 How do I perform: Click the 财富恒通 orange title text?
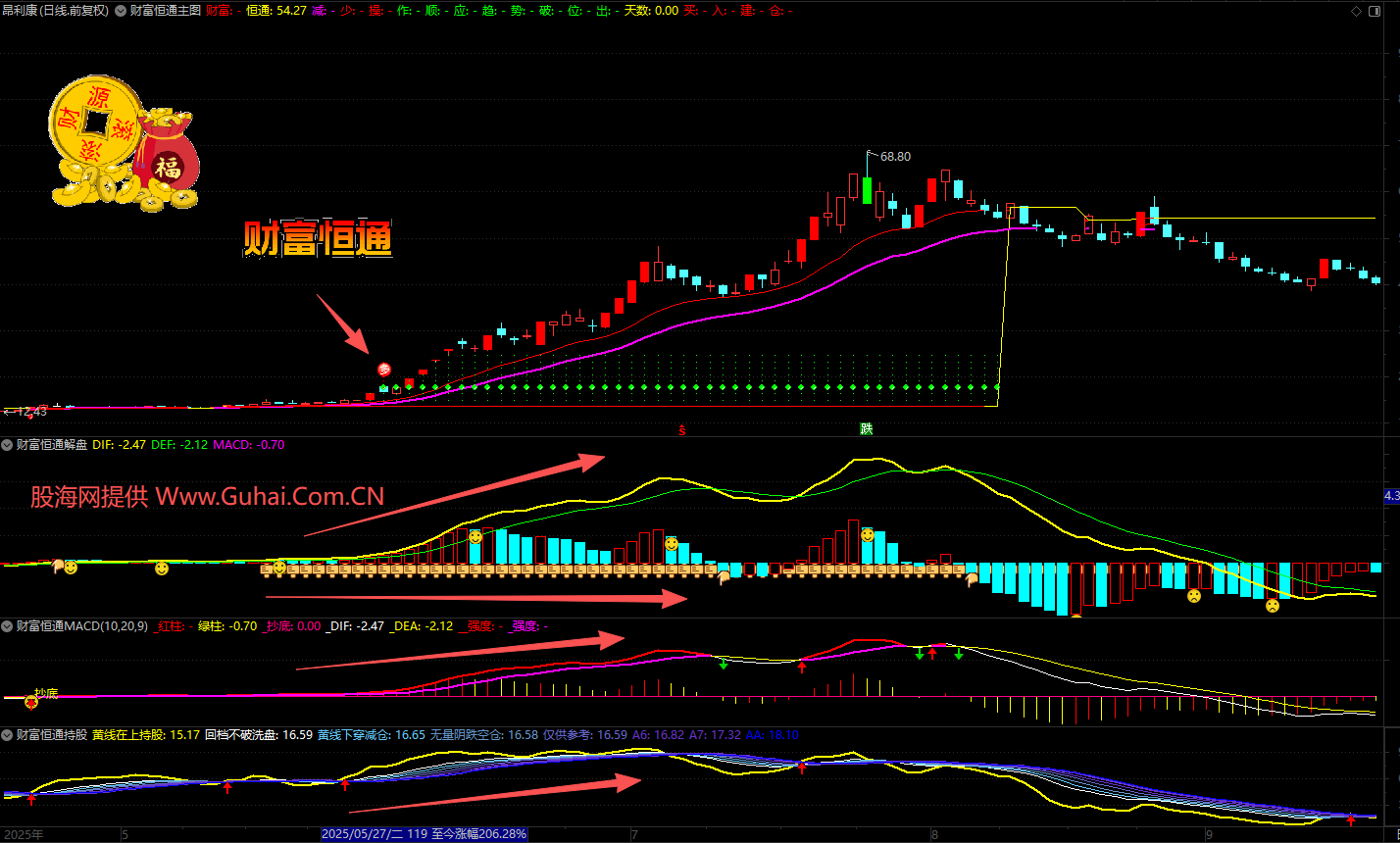(x=318, y=239)
